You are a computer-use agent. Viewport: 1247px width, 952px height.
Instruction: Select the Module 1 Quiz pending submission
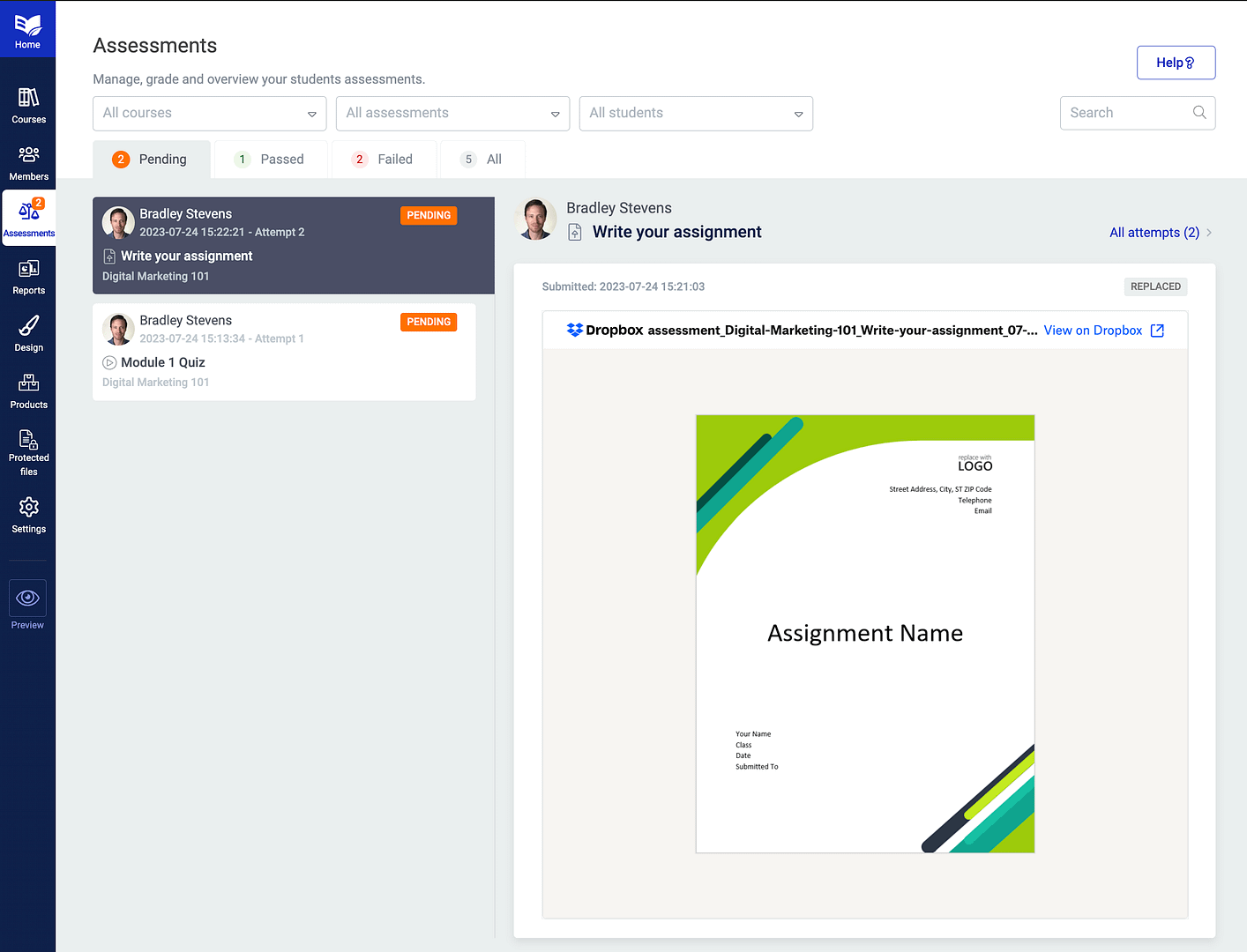(284, 351)
